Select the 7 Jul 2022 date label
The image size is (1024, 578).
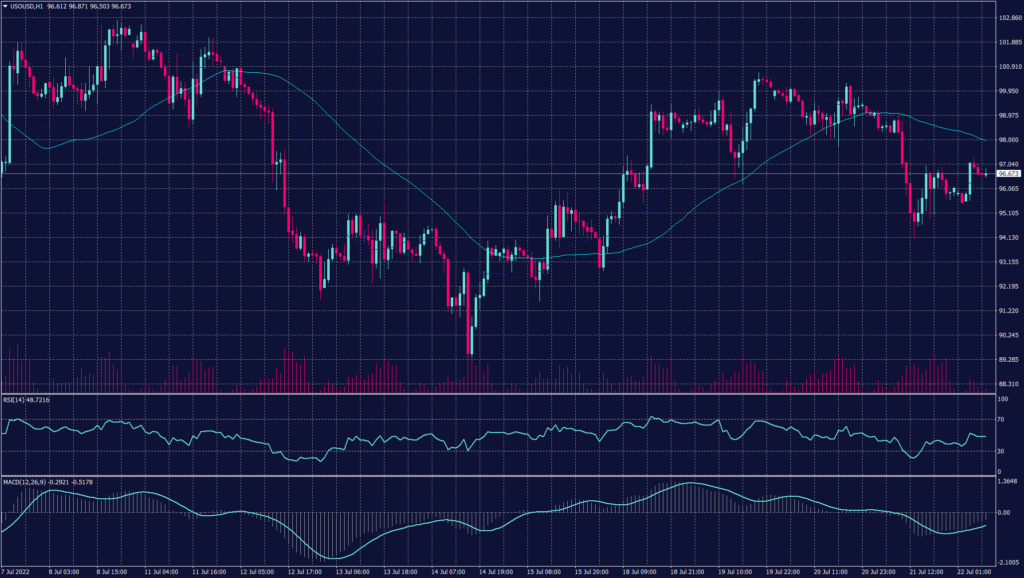(x=14, y=573)
